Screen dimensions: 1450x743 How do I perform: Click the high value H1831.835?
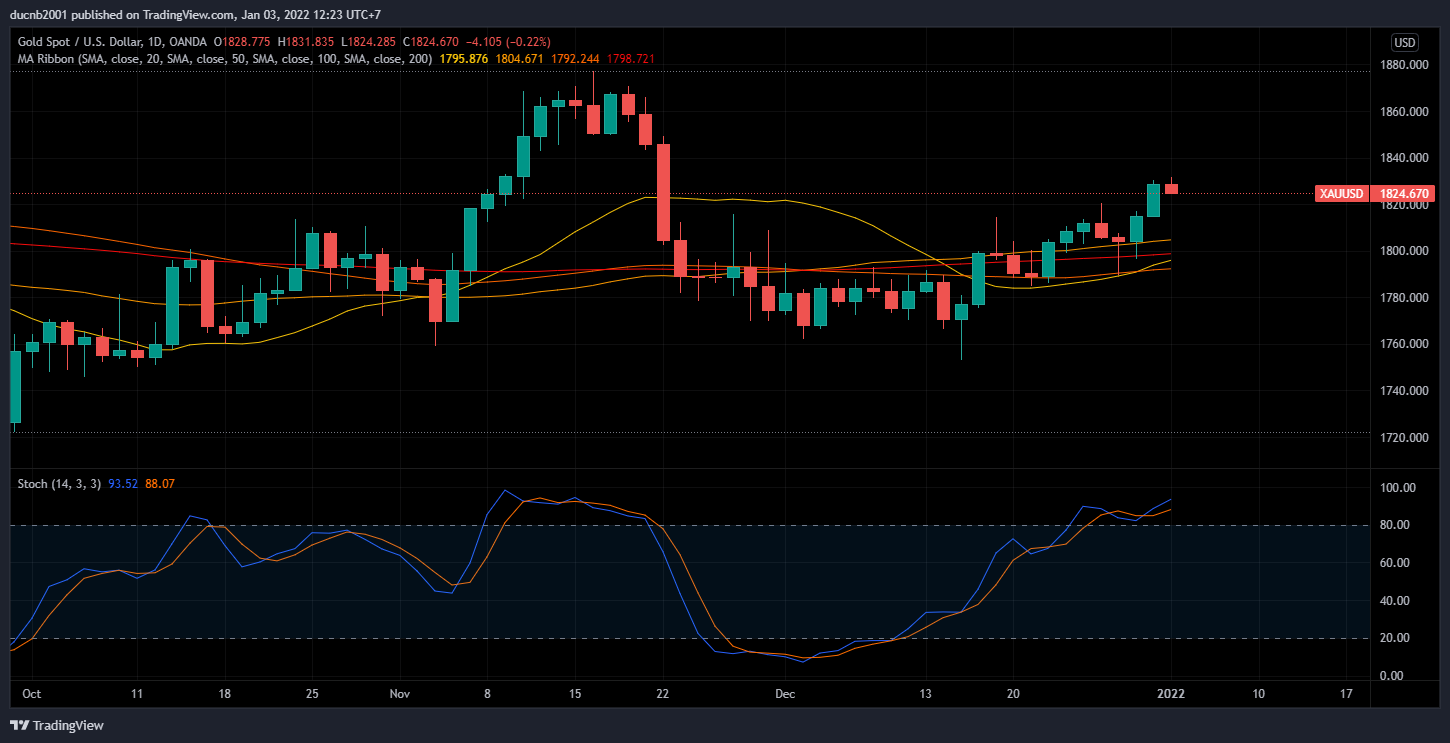(x=307, y=42)
